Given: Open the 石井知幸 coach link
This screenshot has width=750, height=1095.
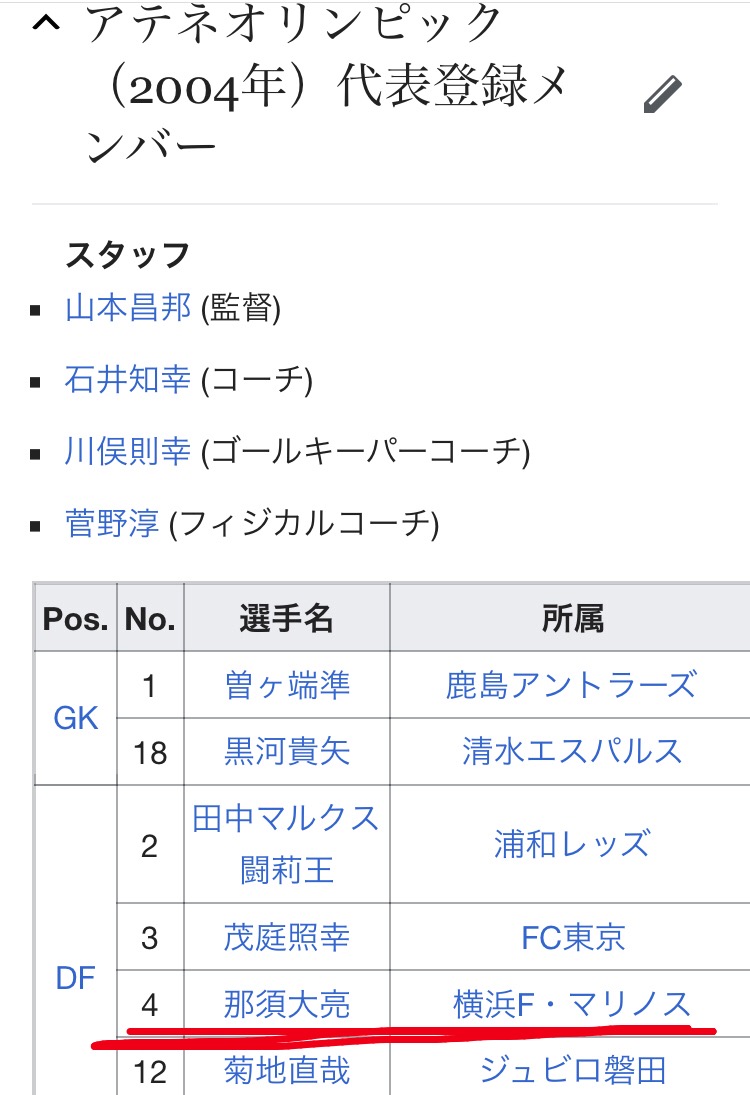Looking at the screenshot, I should tap(127, 380).
